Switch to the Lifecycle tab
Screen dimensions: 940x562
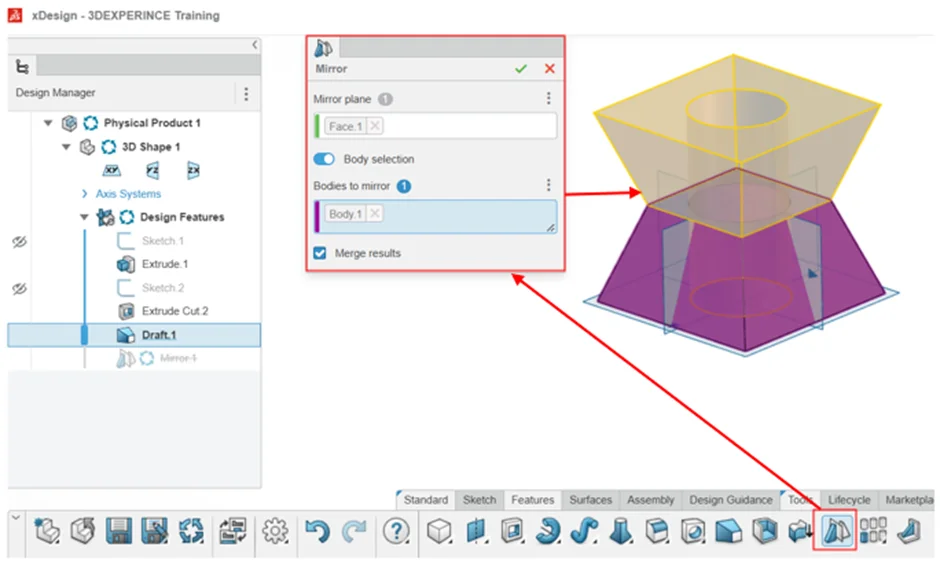tap(849, 500)
